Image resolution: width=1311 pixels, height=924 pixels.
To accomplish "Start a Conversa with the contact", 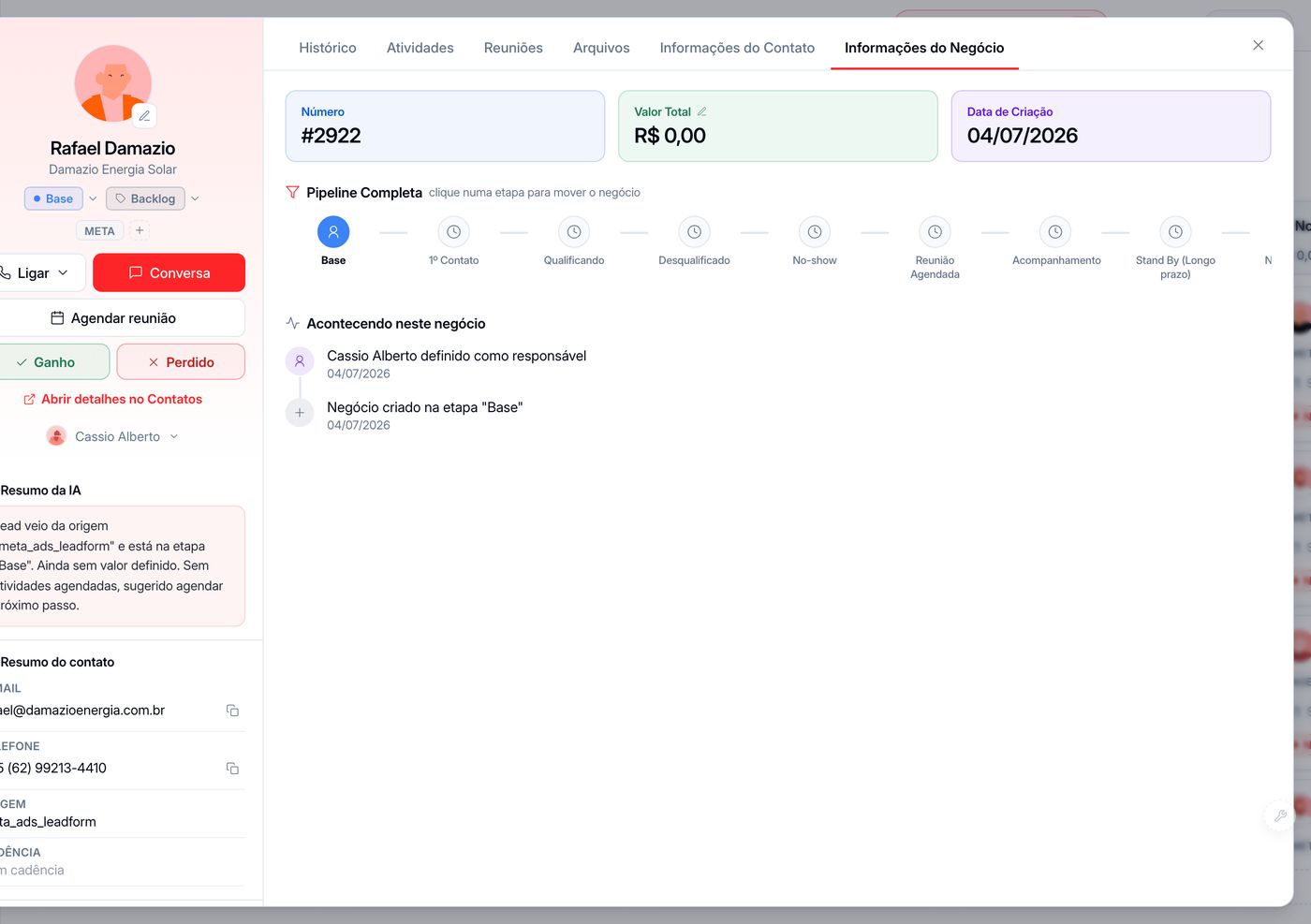I will coord(169,272).
